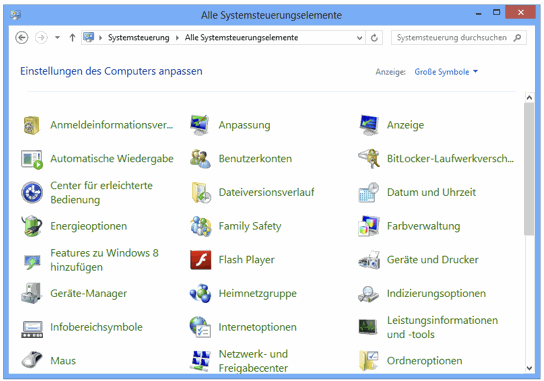Expand the chevron after Systemsteuerung breadcrumb

coord(177,38)
